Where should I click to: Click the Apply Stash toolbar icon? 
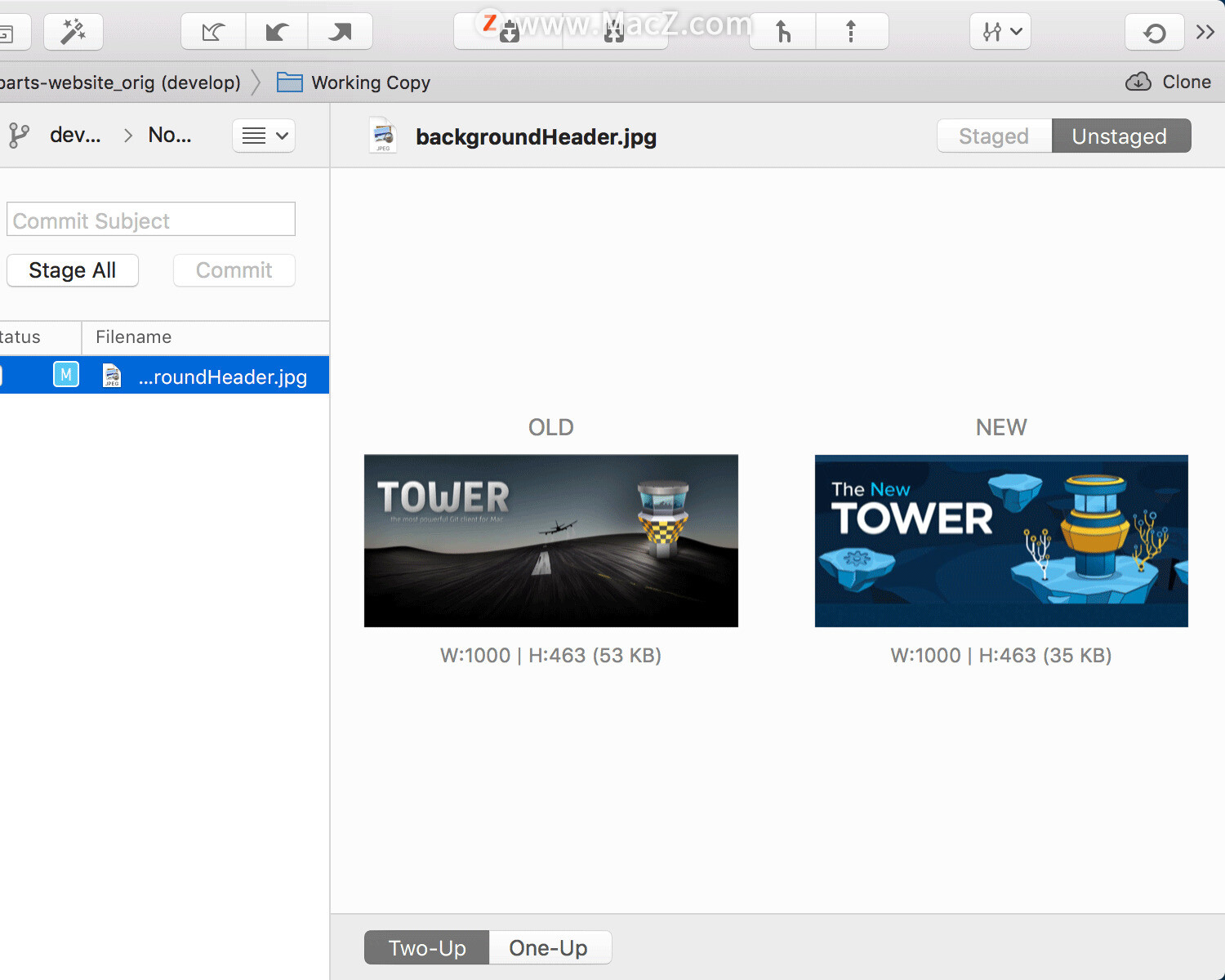pyautogui.click(x=614, y=32)
